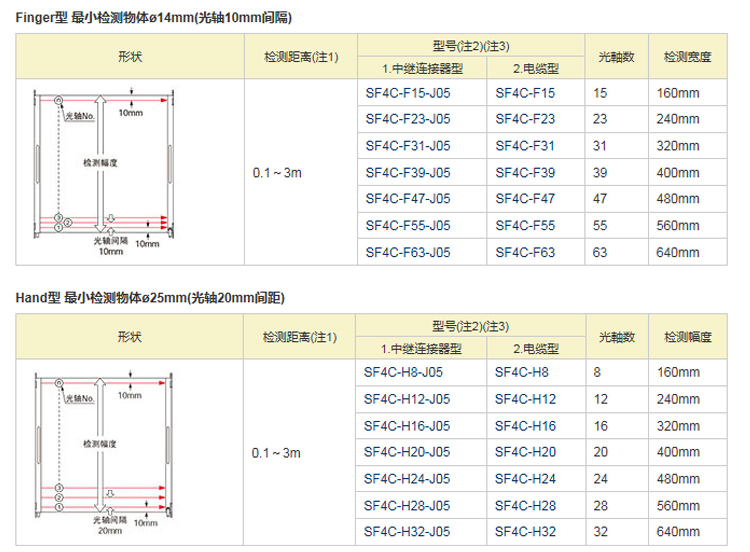Click the Hand型 ø25mm section heading

150,297
